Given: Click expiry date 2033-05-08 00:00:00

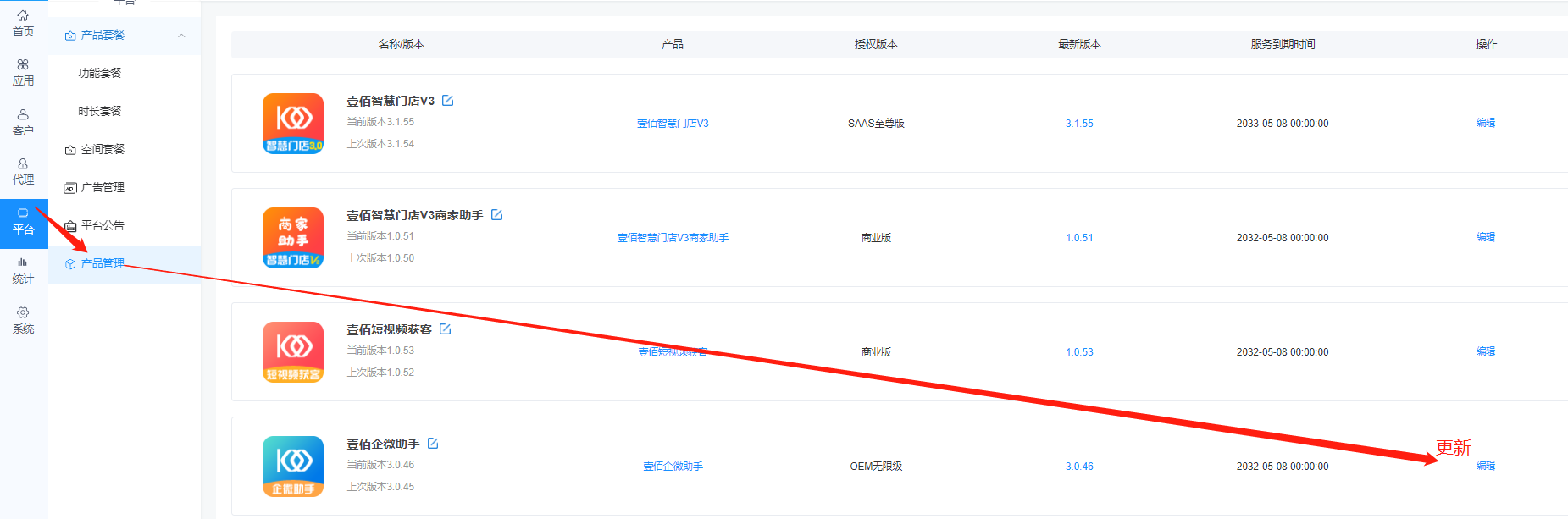Looking at the screenshot, I should point(1283,124).
